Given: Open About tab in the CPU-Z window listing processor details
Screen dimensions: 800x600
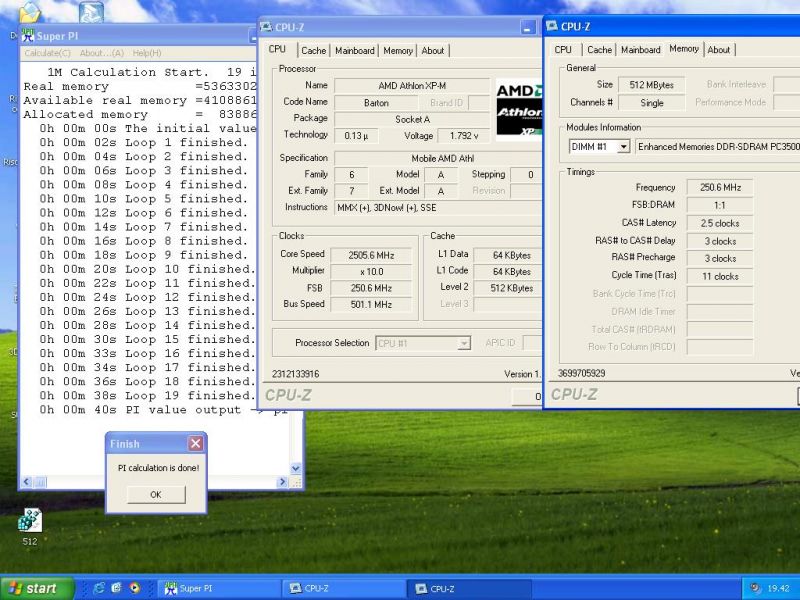Looking at the screenshot, I should click(x=433, y=51).
